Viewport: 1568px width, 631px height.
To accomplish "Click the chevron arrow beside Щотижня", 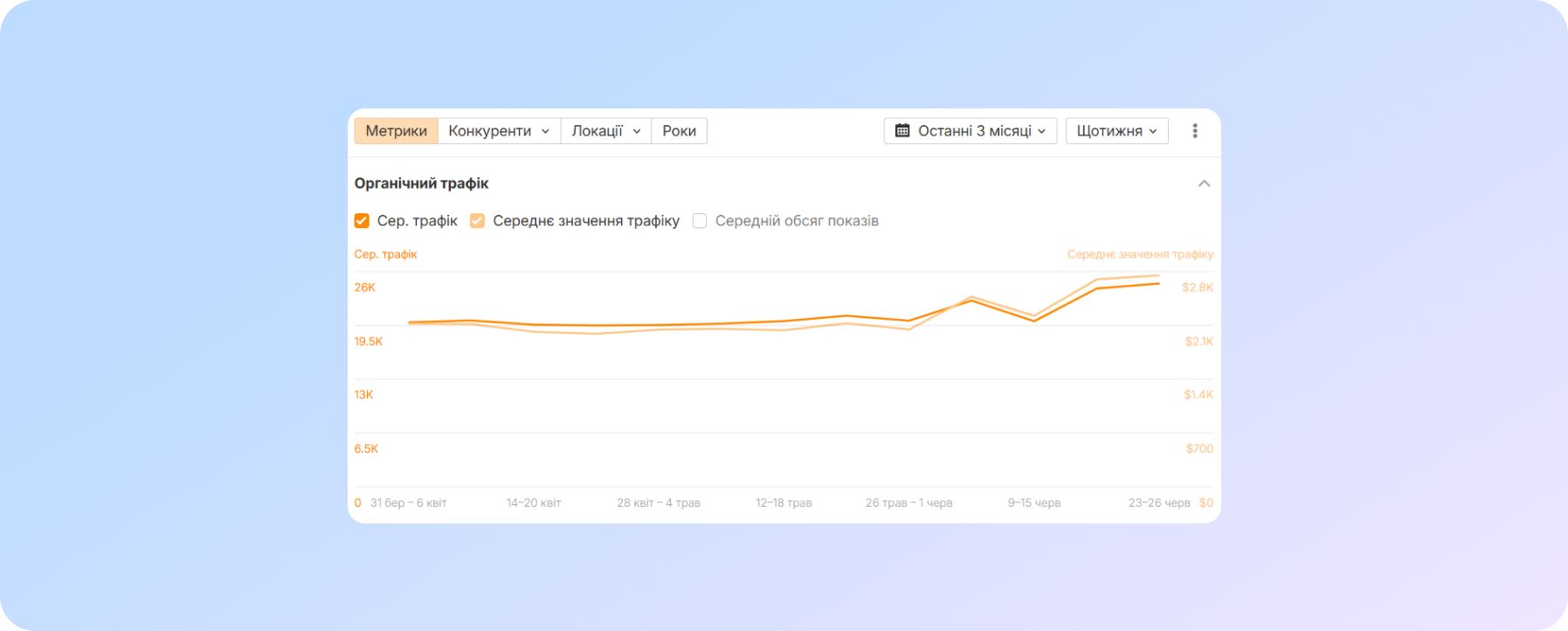I will click(1153, 131).
